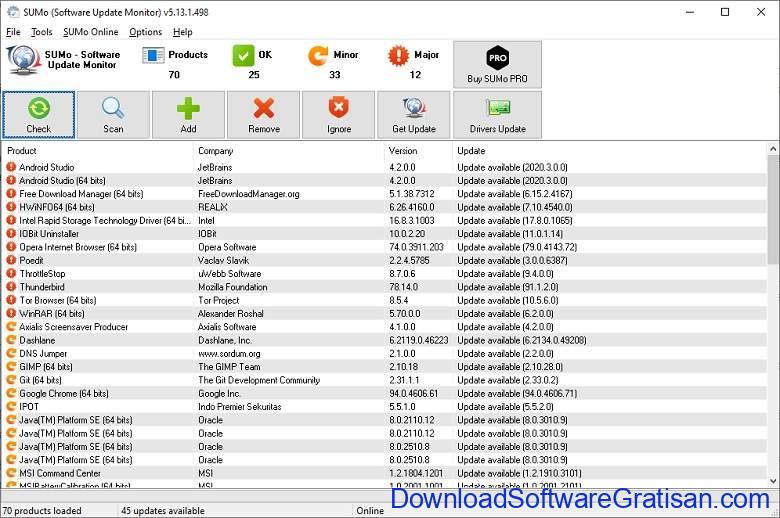The image size is (780, 518).
Task: Select the GIMP (64 bits) row
Action: [x=385, y=367]
